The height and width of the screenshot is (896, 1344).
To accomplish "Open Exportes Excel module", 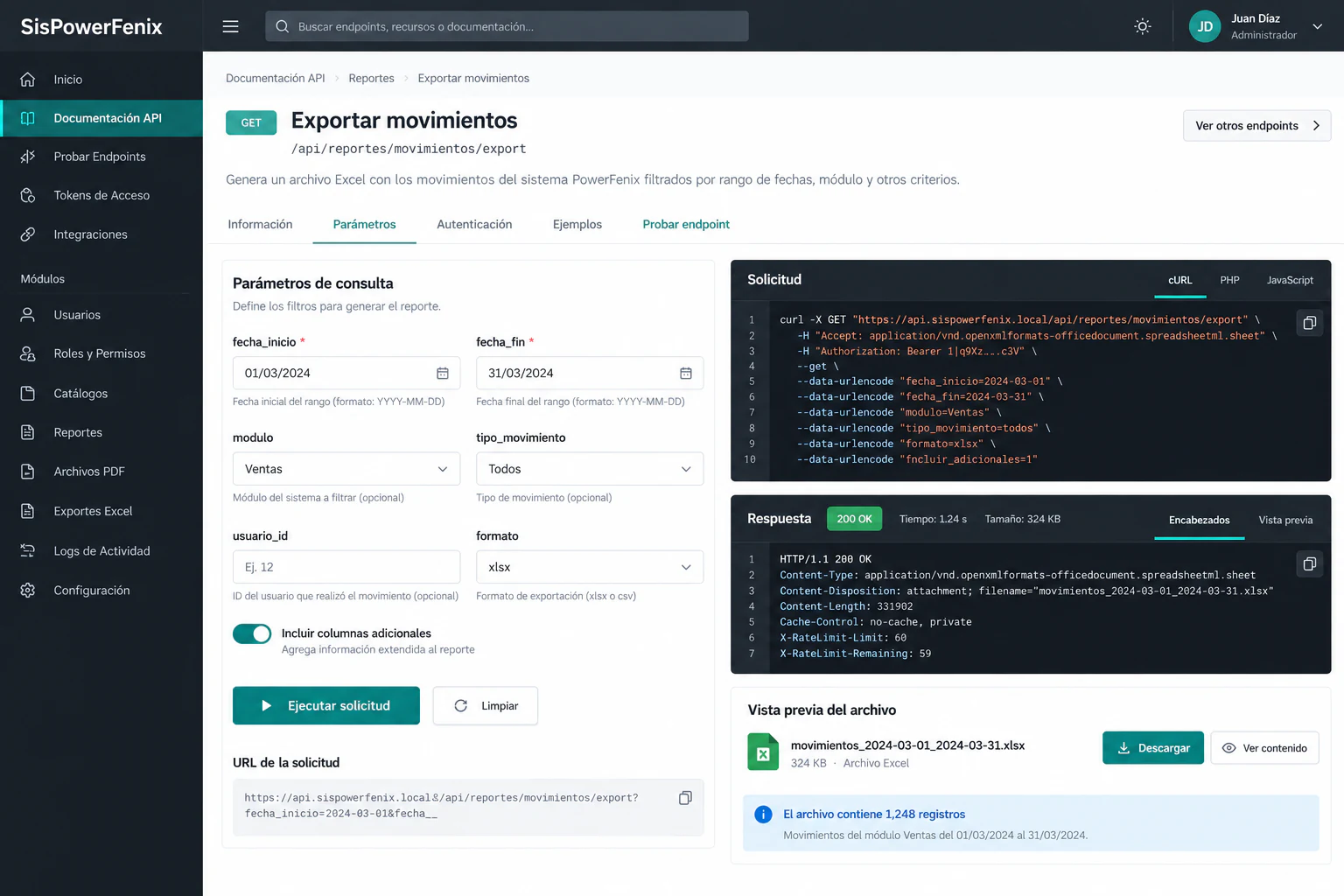I will 101,511.
